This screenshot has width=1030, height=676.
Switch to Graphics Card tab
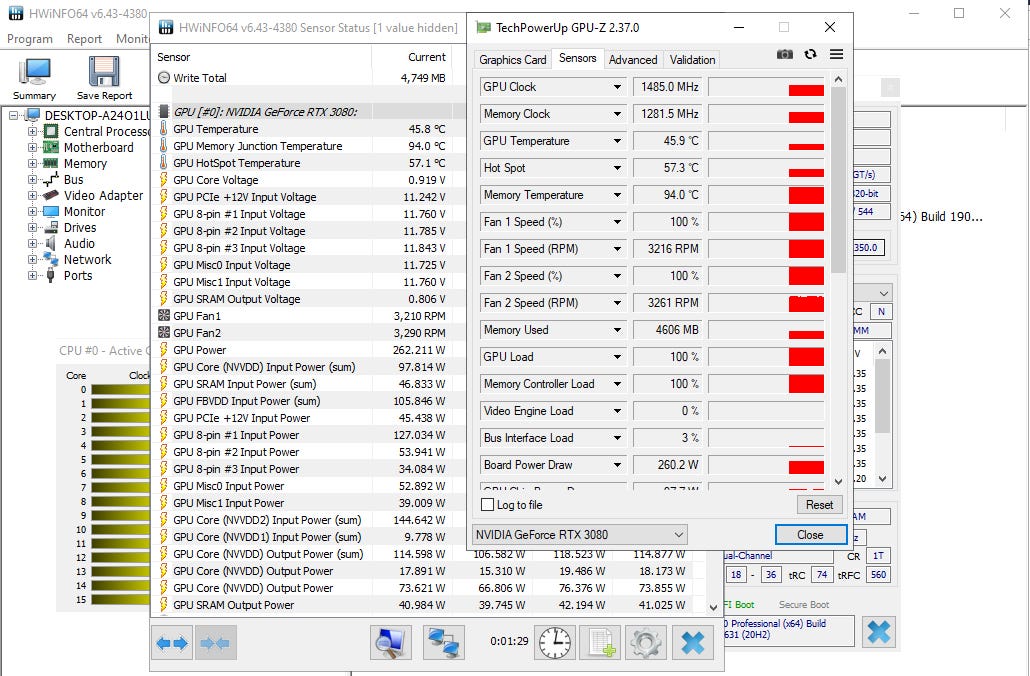[512, 60]
